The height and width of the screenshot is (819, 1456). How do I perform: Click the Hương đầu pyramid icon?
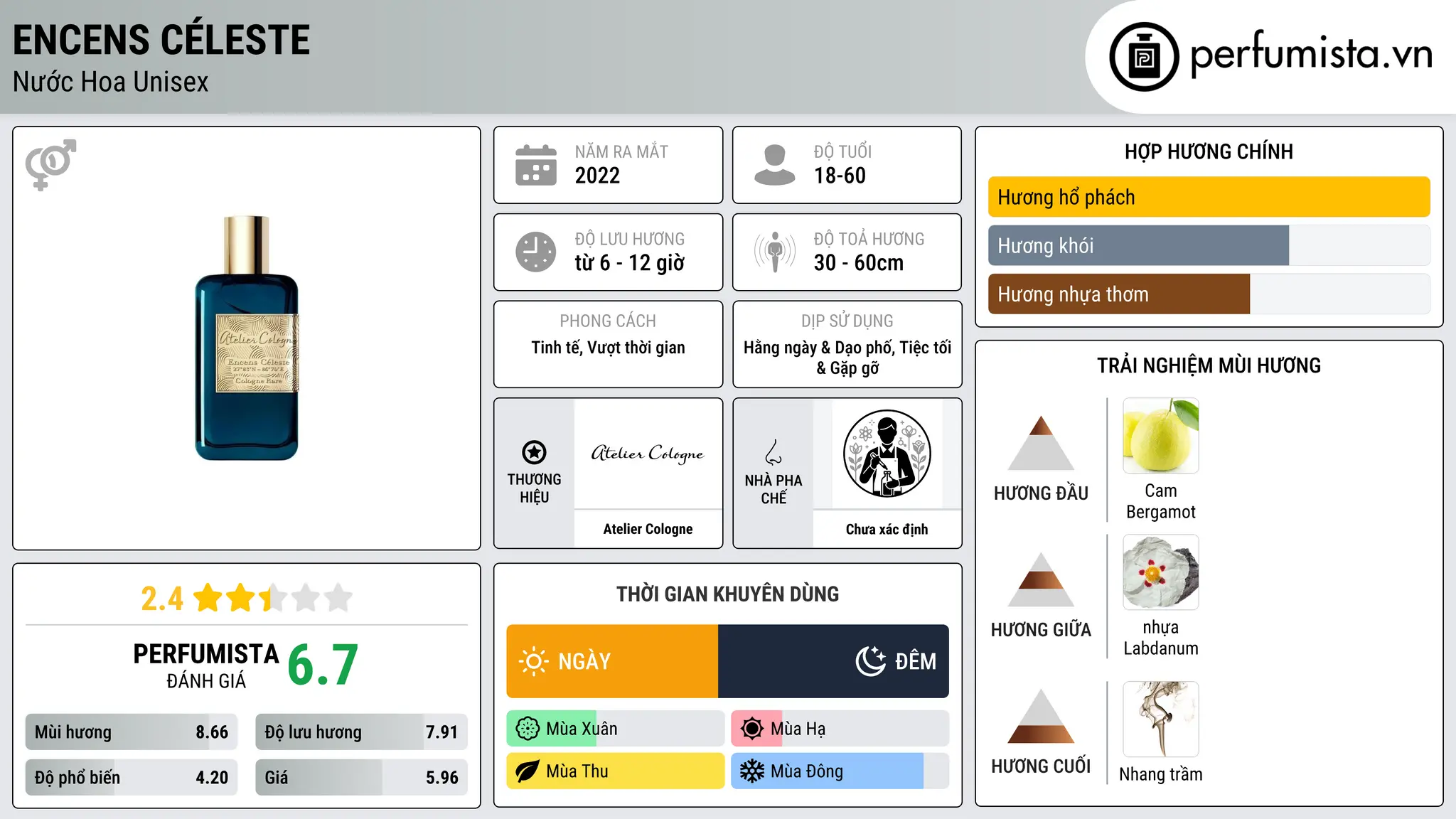(x=1041, y=443)
